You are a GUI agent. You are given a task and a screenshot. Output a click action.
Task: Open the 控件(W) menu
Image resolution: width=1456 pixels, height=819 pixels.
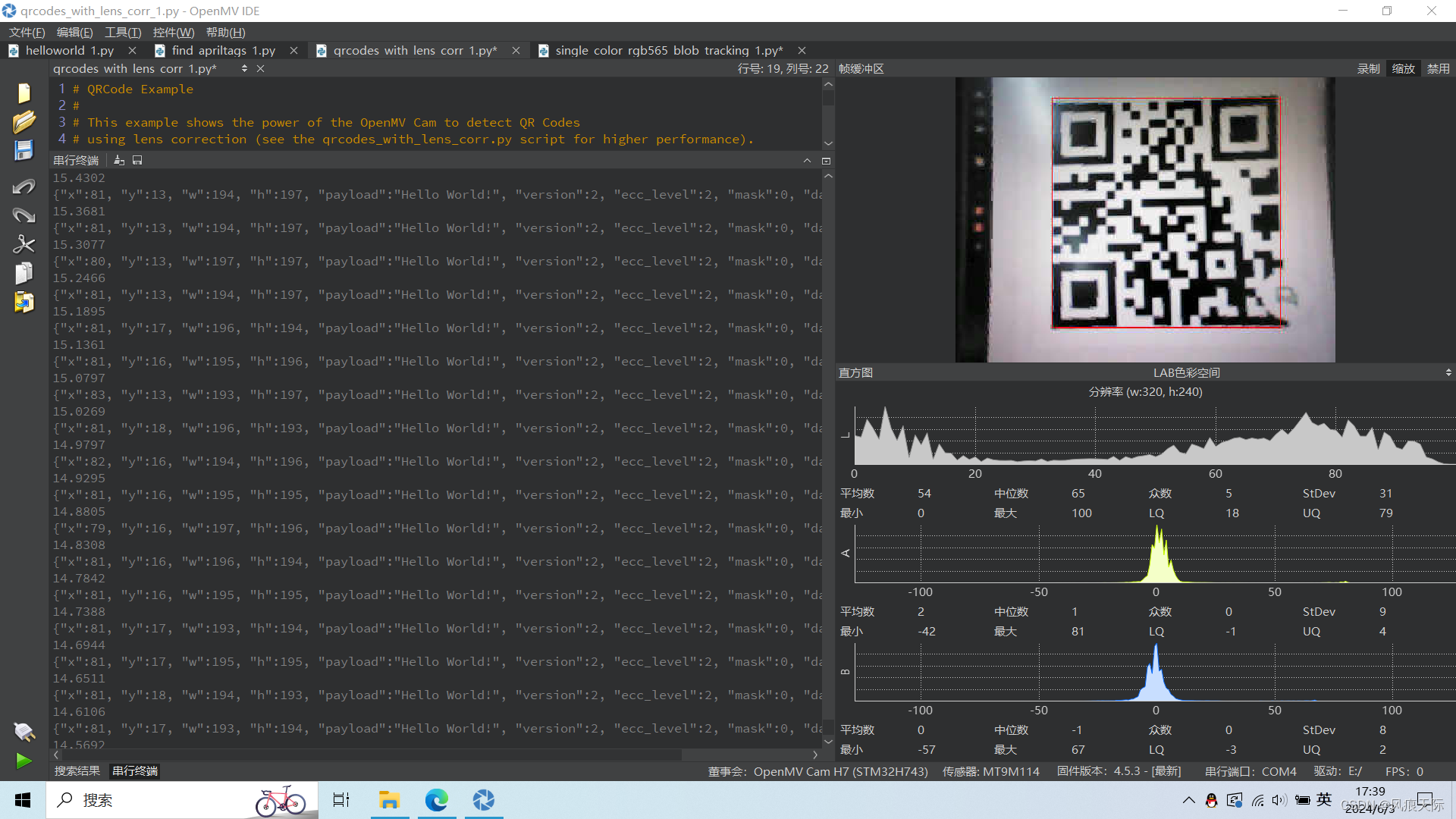pyautogui.click(x=174, y=32)
